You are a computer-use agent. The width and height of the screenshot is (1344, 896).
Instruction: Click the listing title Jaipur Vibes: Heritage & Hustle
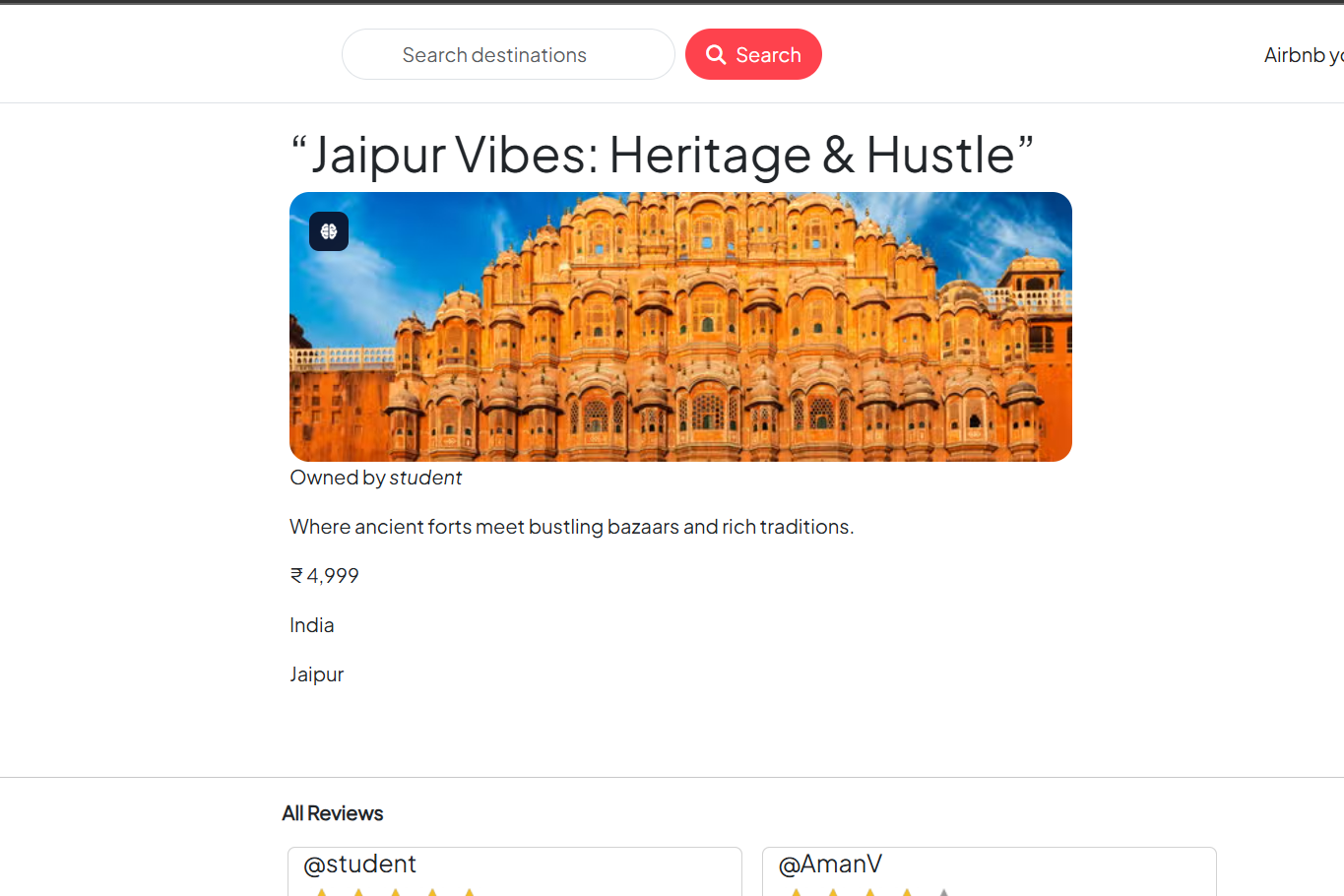(x=662, y=155)
